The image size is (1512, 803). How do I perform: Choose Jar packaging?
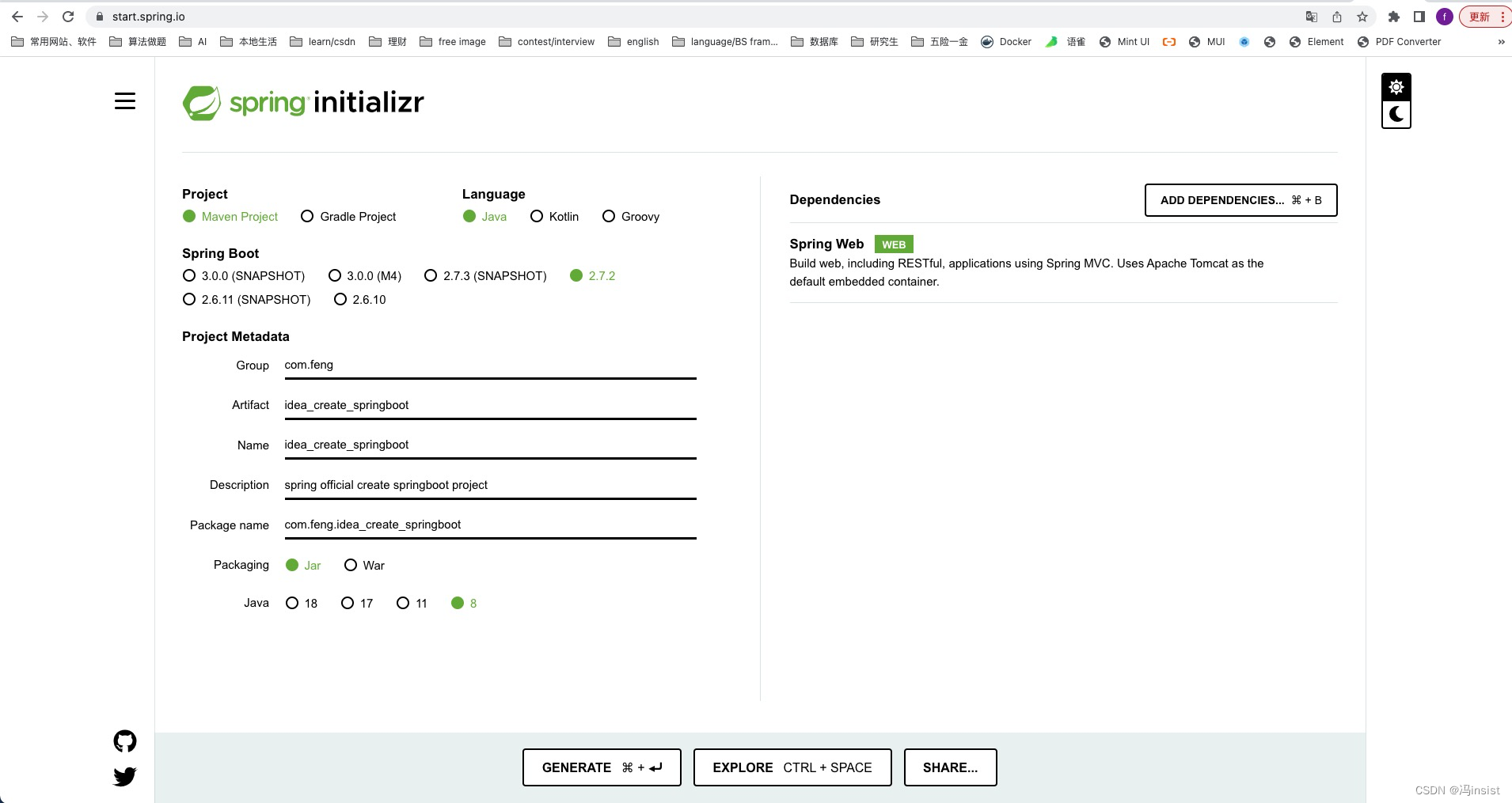tap(303, 566)
